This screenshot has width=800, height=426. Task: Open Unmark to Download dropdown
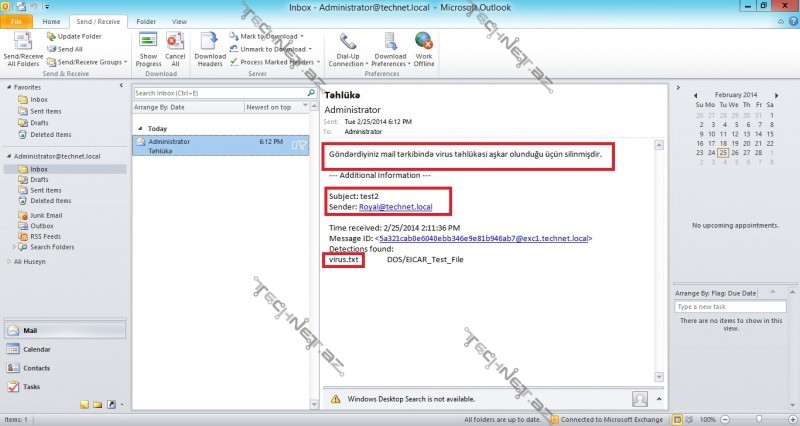270,49
